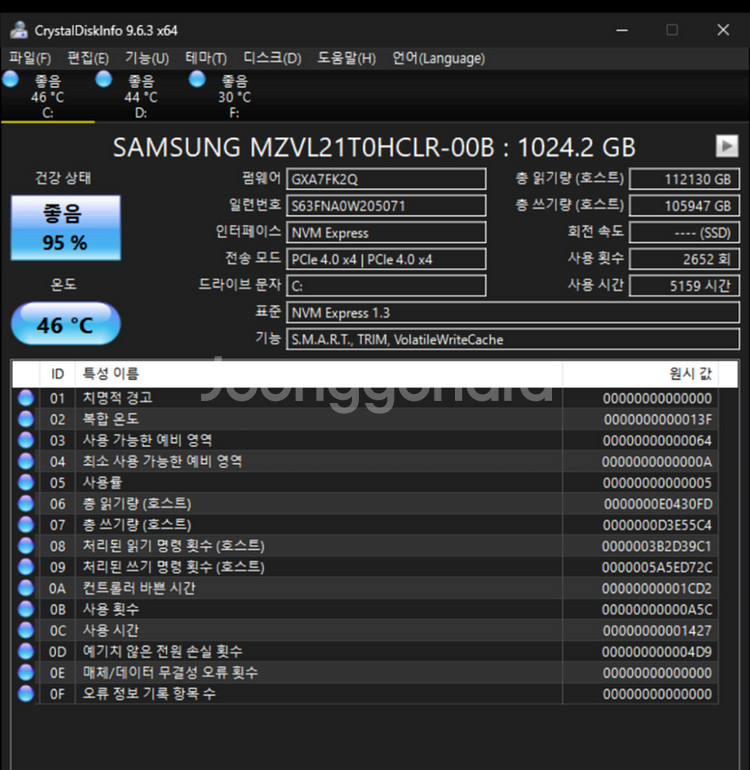The width and height of the screenshot is (750, 770).
Task: Click power on hours value 5159 시간
Action: 684,286
